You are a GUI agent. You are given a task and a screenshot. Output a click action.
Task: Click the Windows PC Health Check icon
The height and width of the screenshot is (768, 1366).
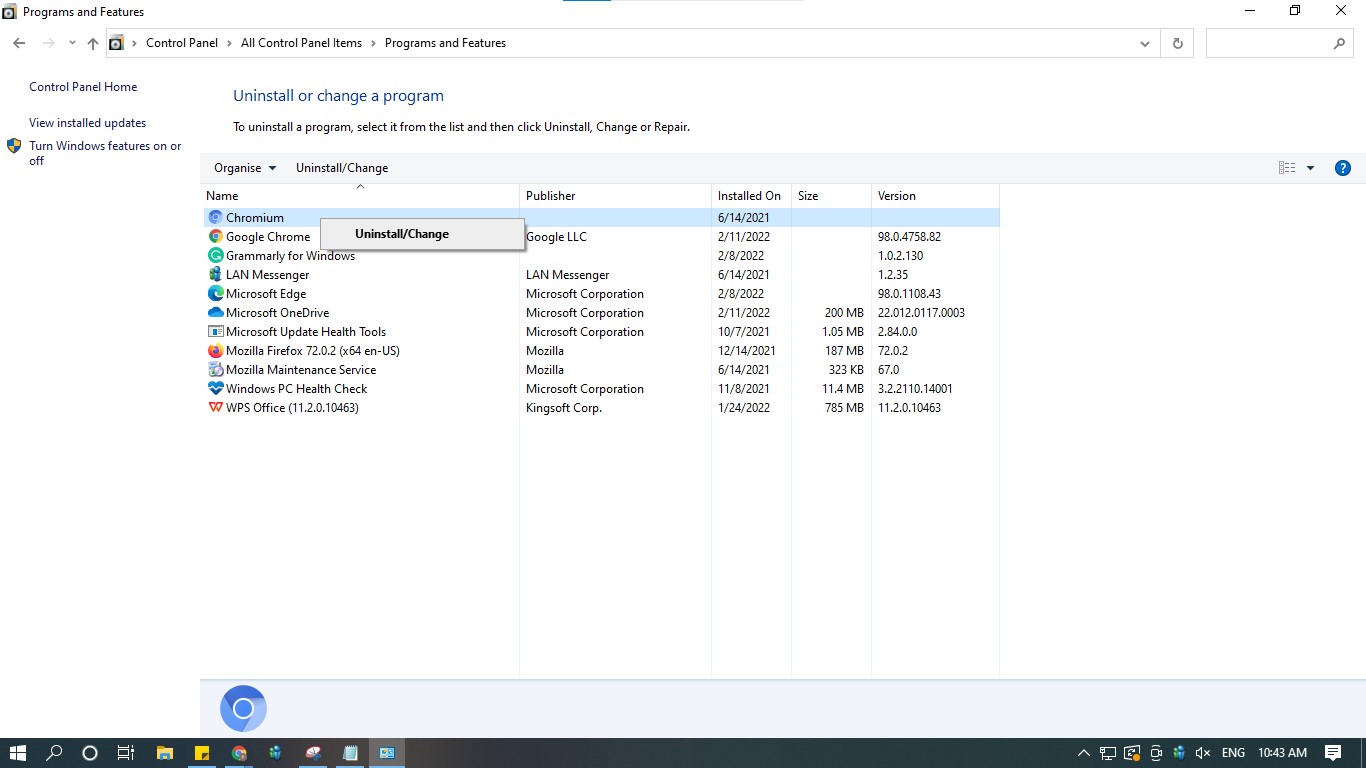tap(215, 389)
